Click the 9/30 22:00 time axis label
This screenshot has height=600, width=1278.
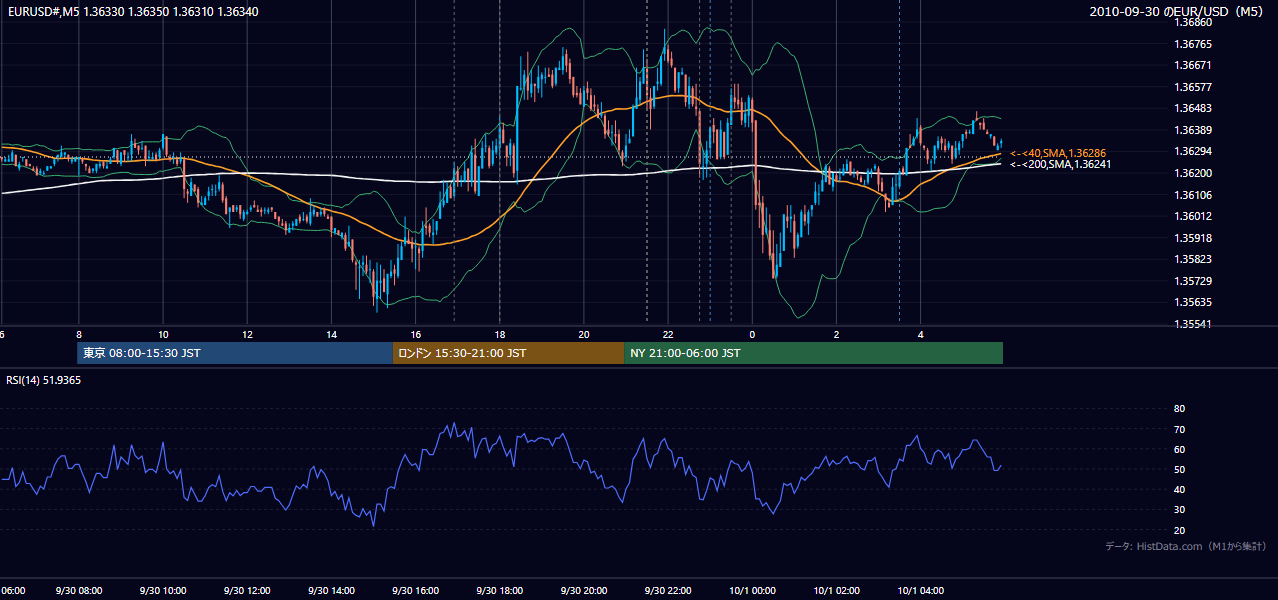point(668,591)
